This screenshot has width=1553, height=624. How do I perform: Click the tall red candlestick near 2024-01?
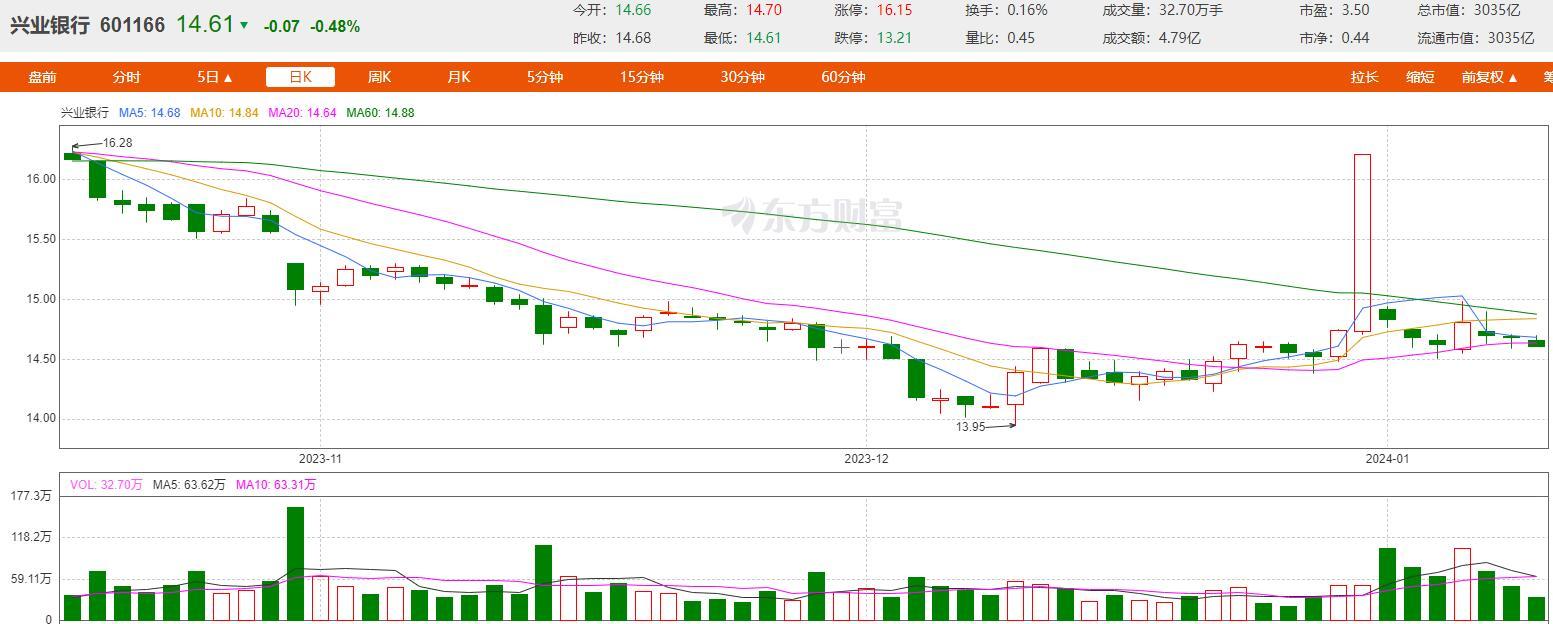[1362, 243]
